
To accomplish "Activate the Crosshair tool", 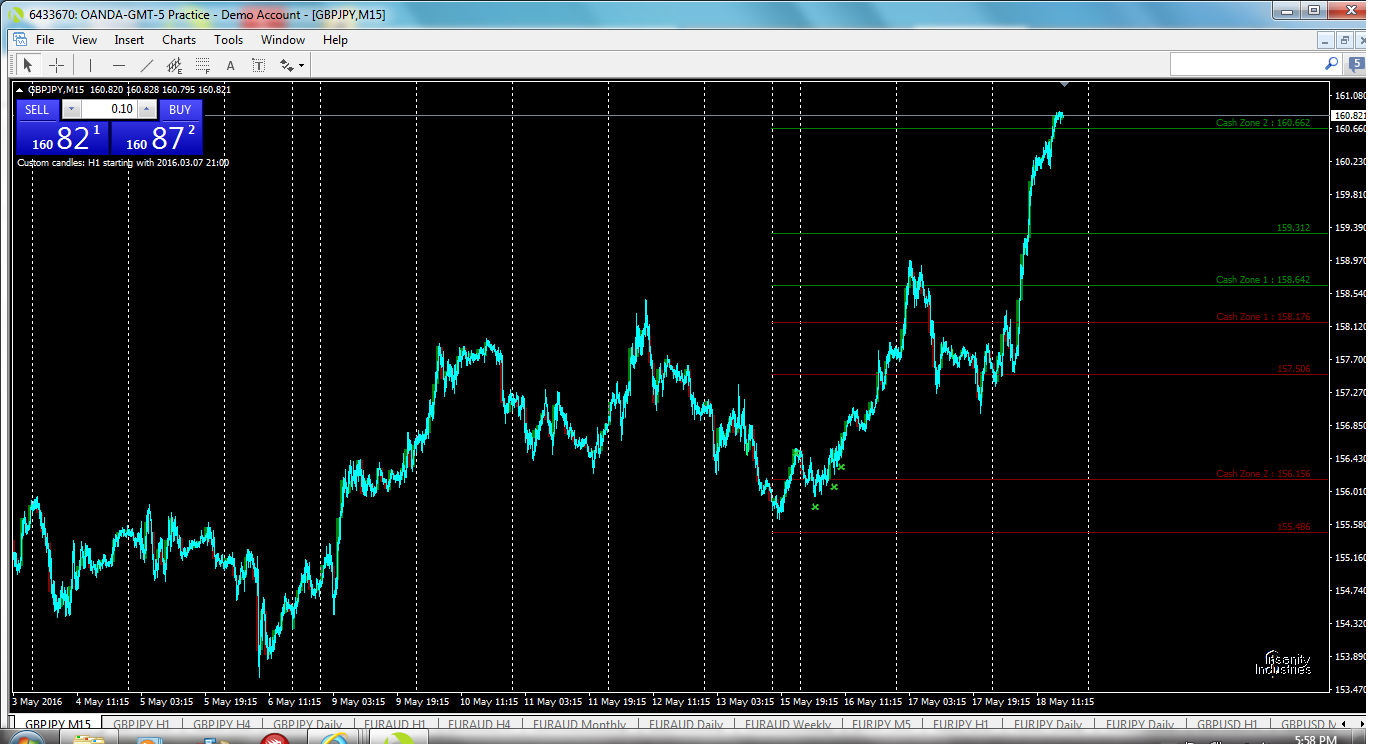I will click(x=57, y=65).
